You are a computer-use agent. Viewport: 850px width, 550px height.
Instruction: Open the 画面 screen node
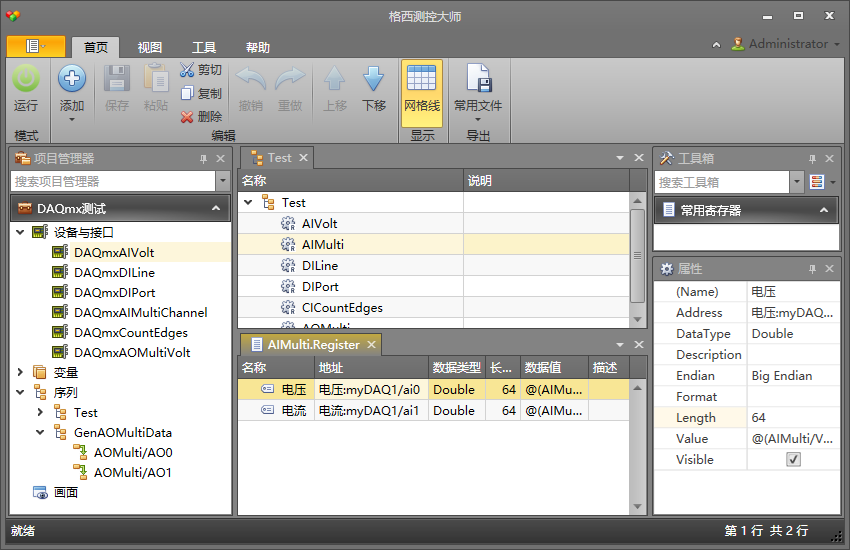(x=66, y=493)
